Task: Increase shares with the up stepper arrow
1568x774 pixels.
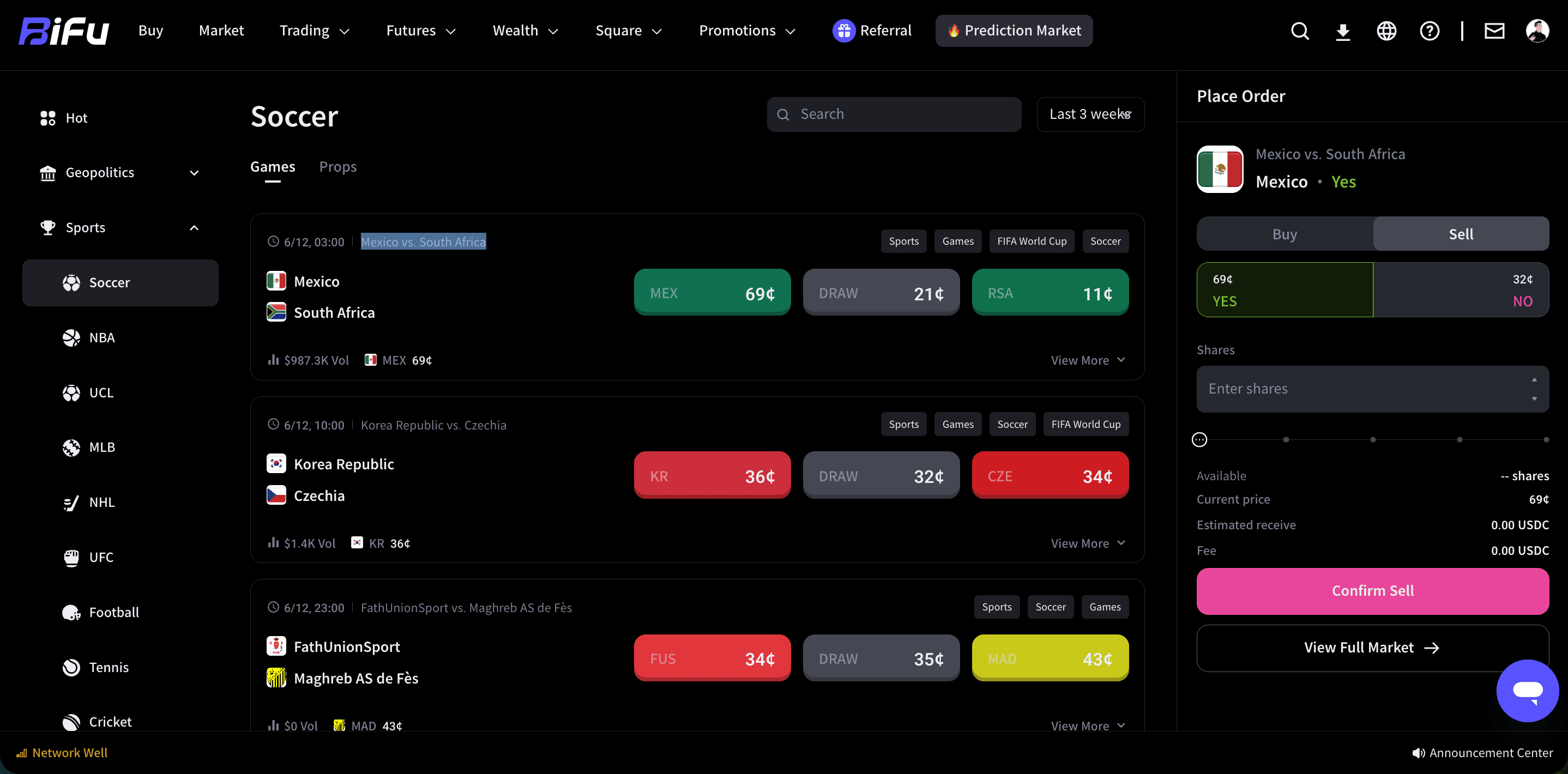Action: 1534,380
